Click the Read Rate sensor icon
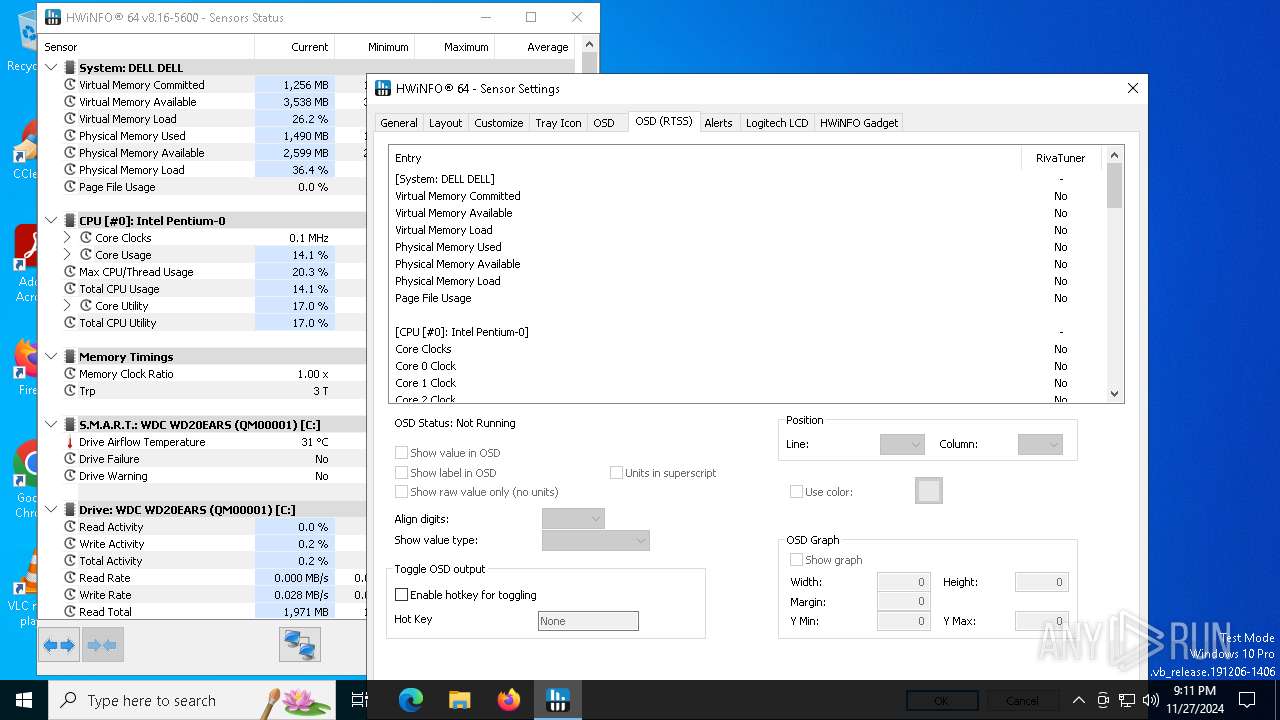The height and width of the screenshot is (720, 1280). (70, 578)
